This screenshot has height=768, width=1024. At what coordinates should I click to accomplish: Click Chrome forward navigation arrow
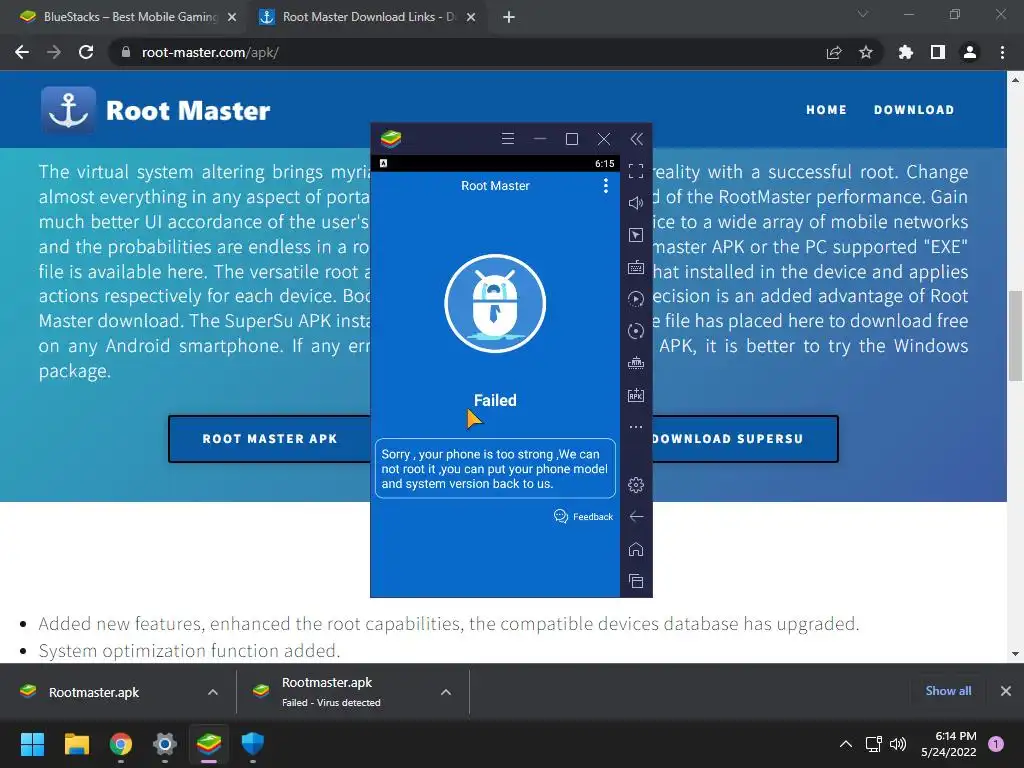pyautogui.click(x=54, y=52)
